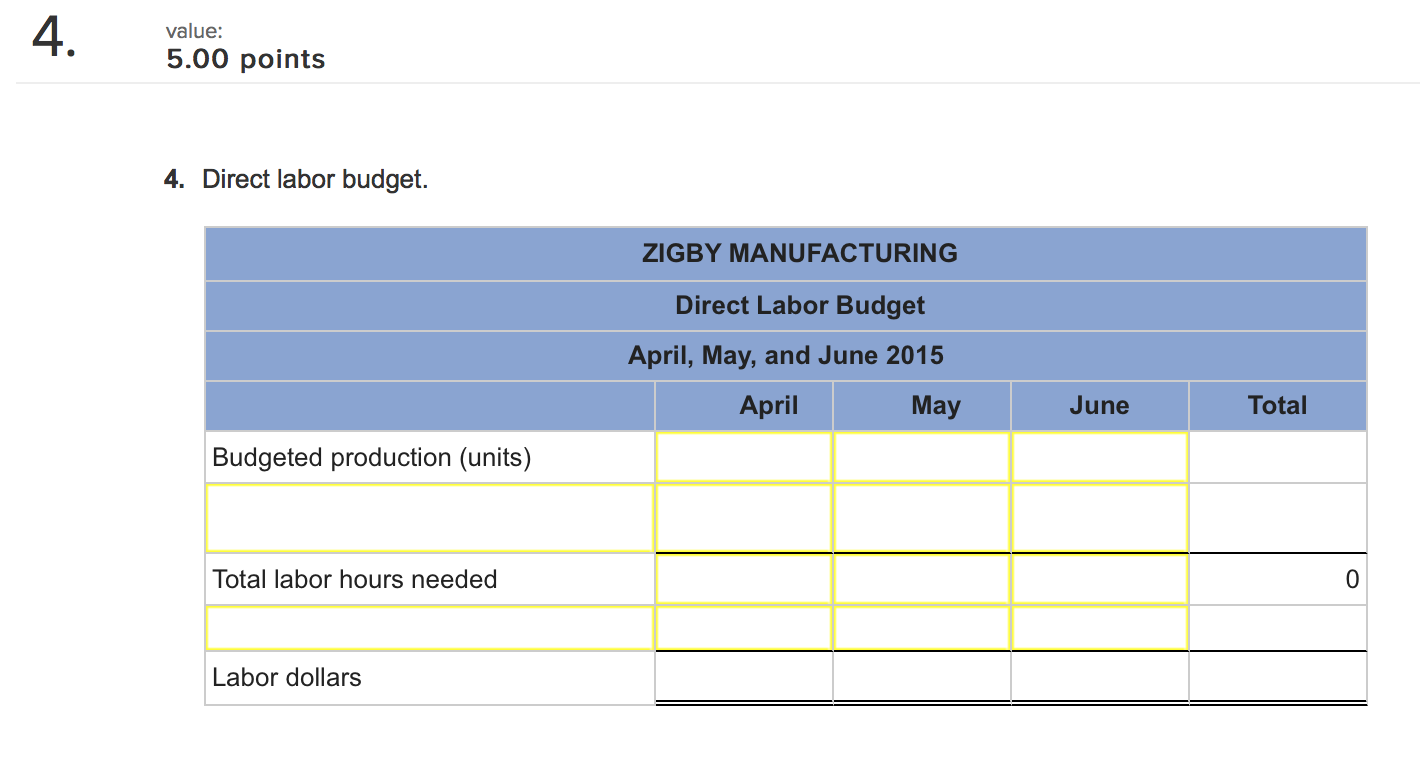Select April cell in row above Labor dollars
The width and height of the screenshot is (1420, 772).
point(744,628)
